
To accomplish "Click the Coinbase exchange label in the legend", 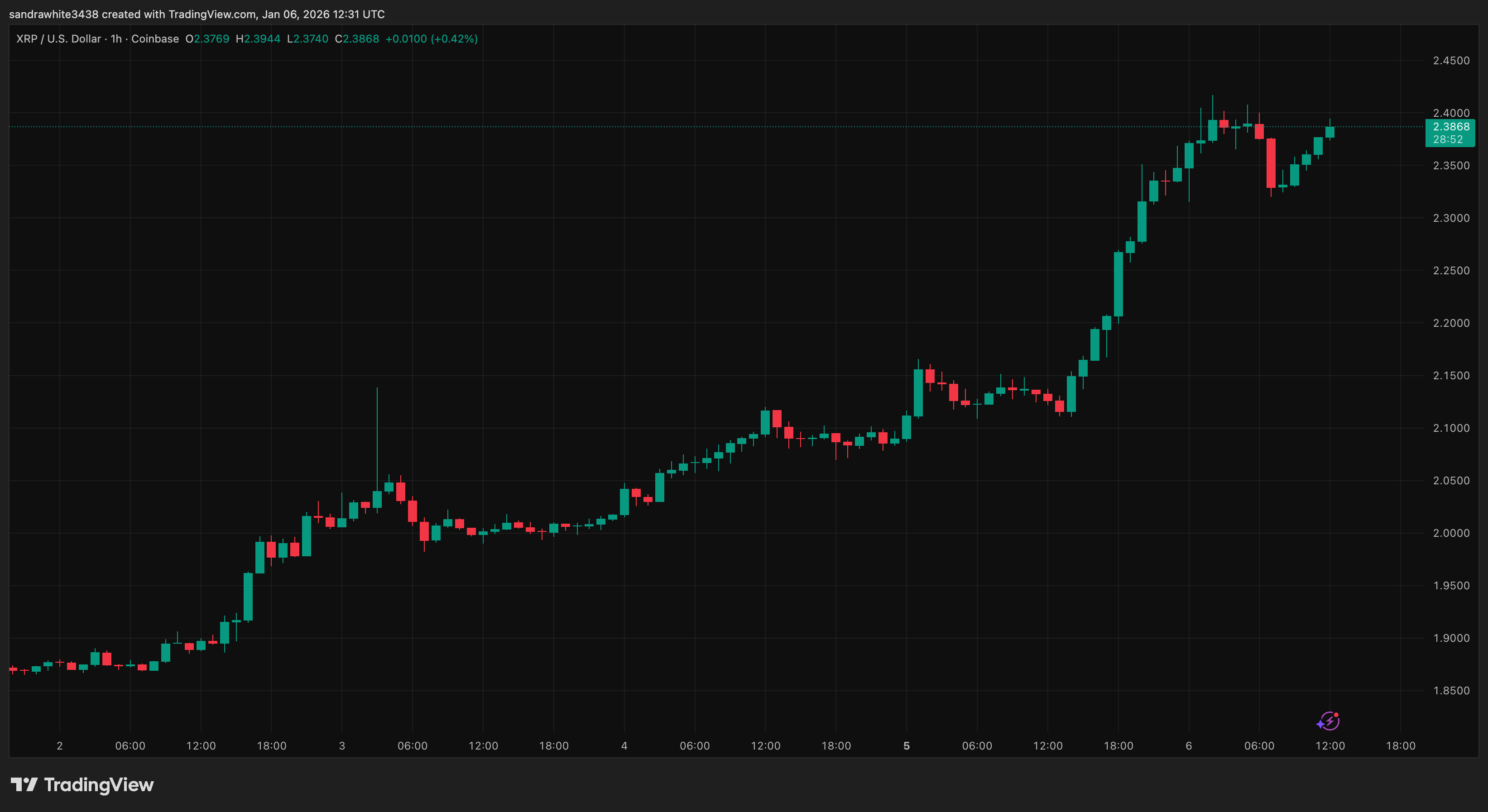I will coord(155,38).
